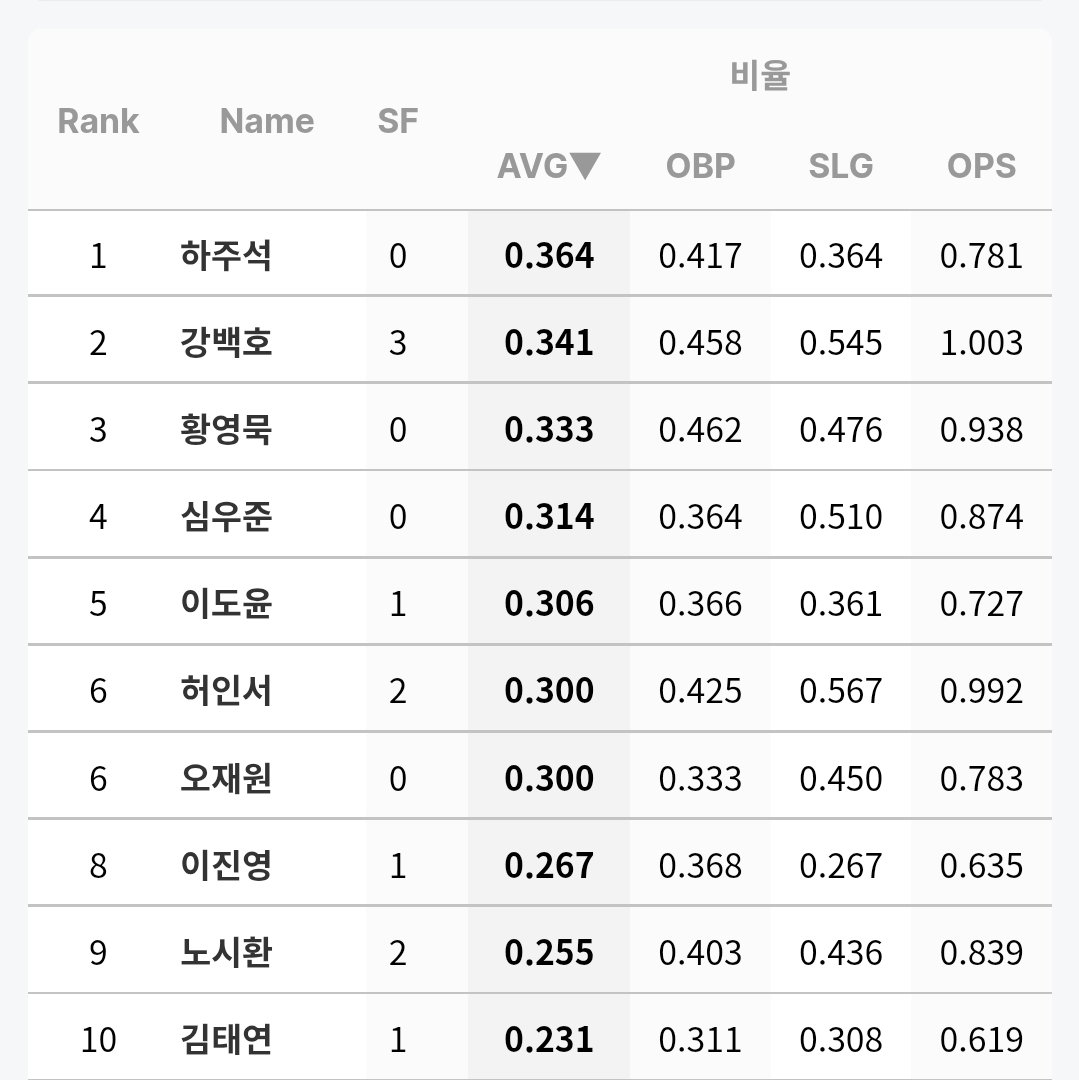Sort table by OPS column
Image resolution: width=1079 pixels, height=1080 pixels.
(x=981, y=166)
